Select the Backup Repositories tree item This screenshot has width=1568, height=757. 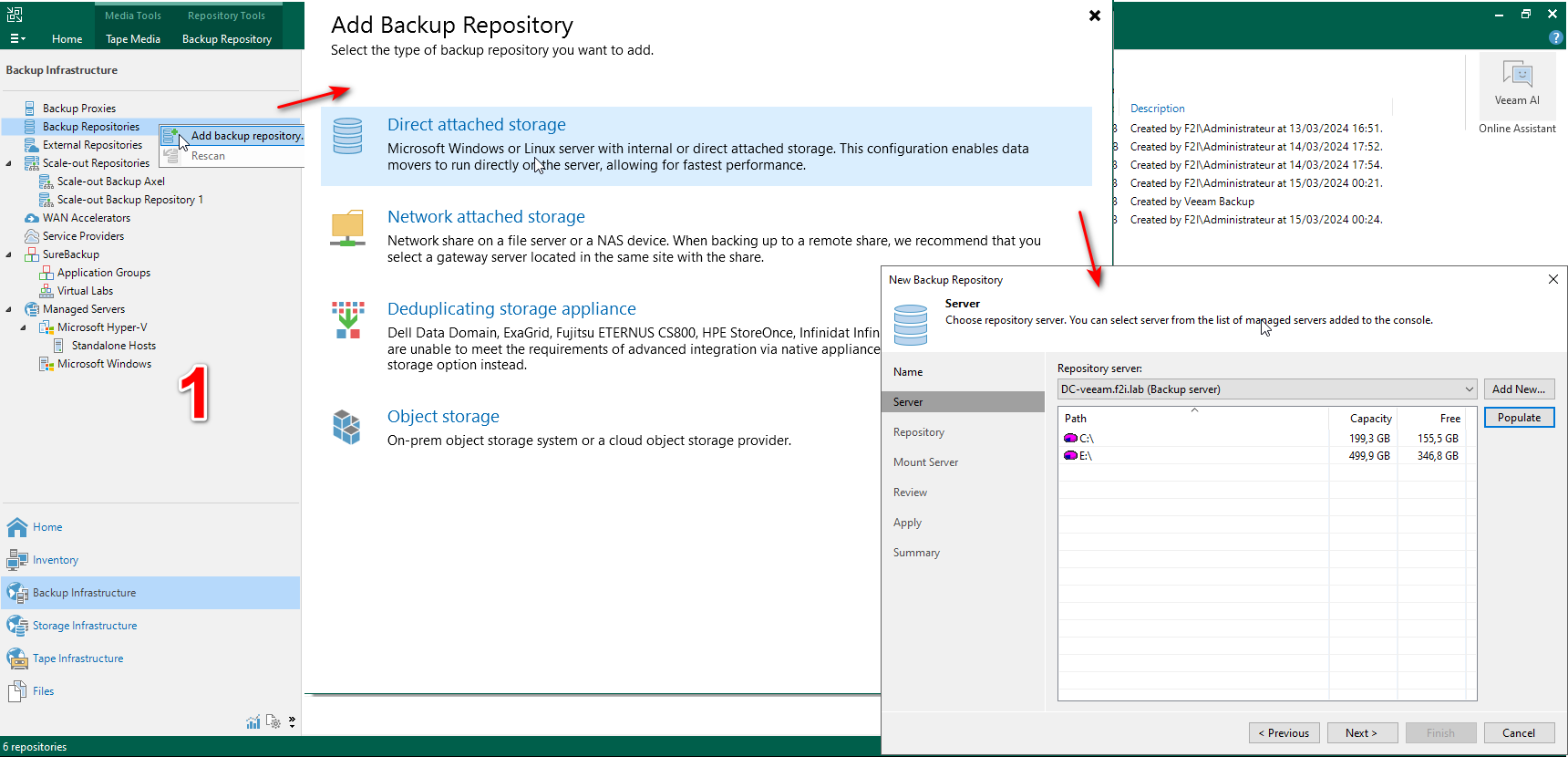tap(91, 127)
